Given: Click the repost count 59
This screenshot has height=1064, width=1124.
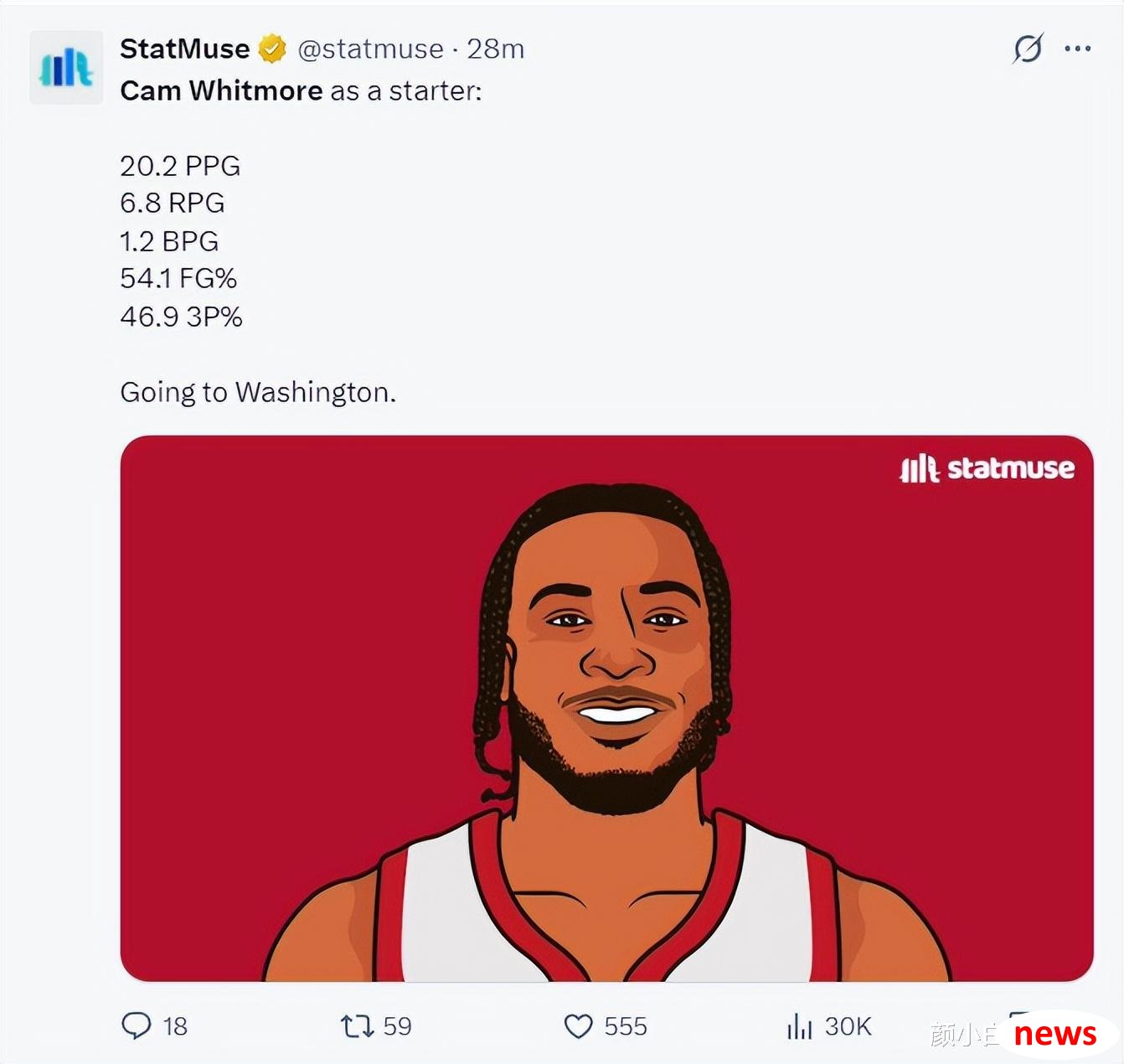Looking at the screenshot, I should (x=397, y=1026).
